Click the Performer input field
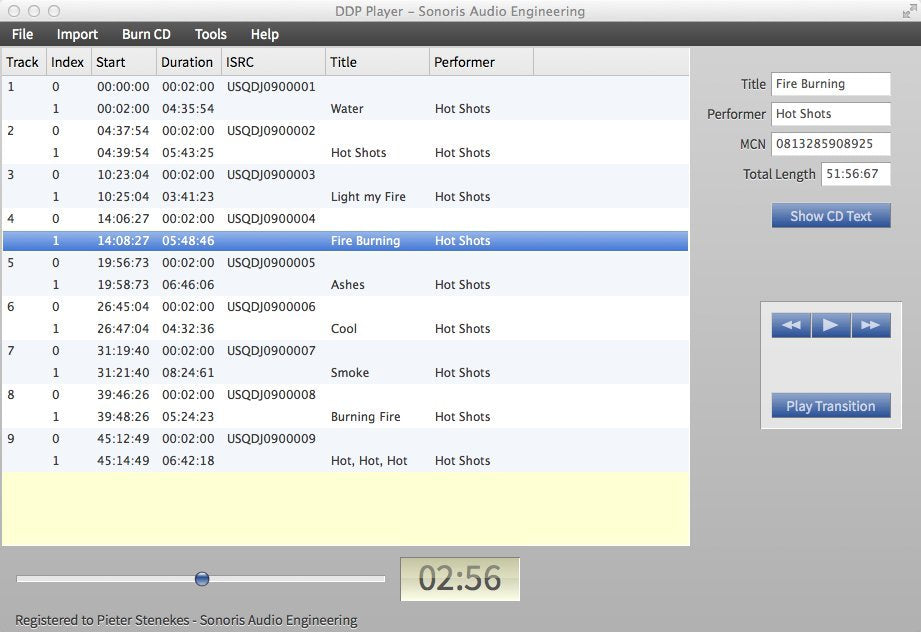 tap(830, 114)
